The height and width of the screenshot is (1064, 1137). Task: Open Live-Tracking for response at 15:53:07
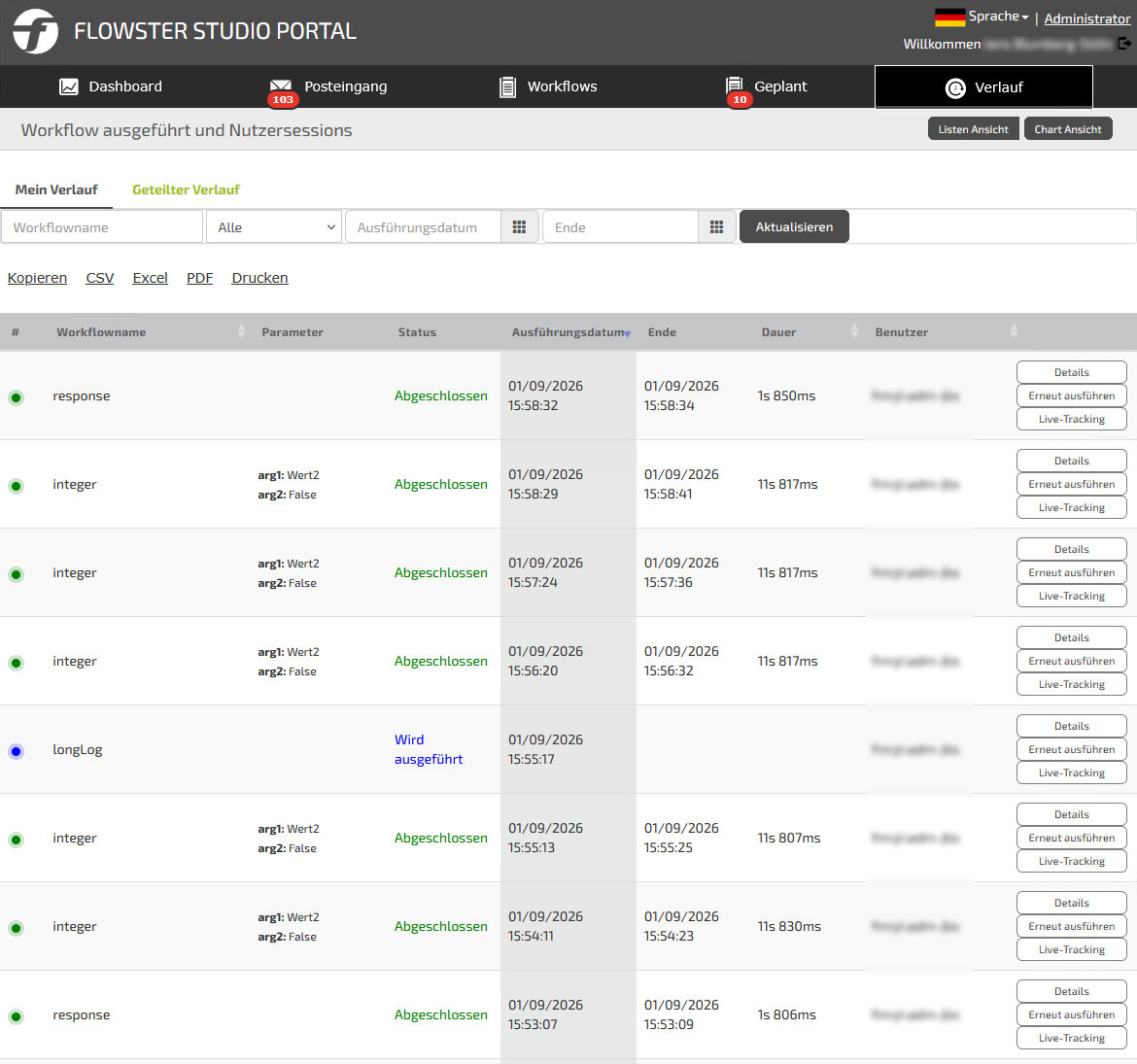[x=1072, y=1038]
